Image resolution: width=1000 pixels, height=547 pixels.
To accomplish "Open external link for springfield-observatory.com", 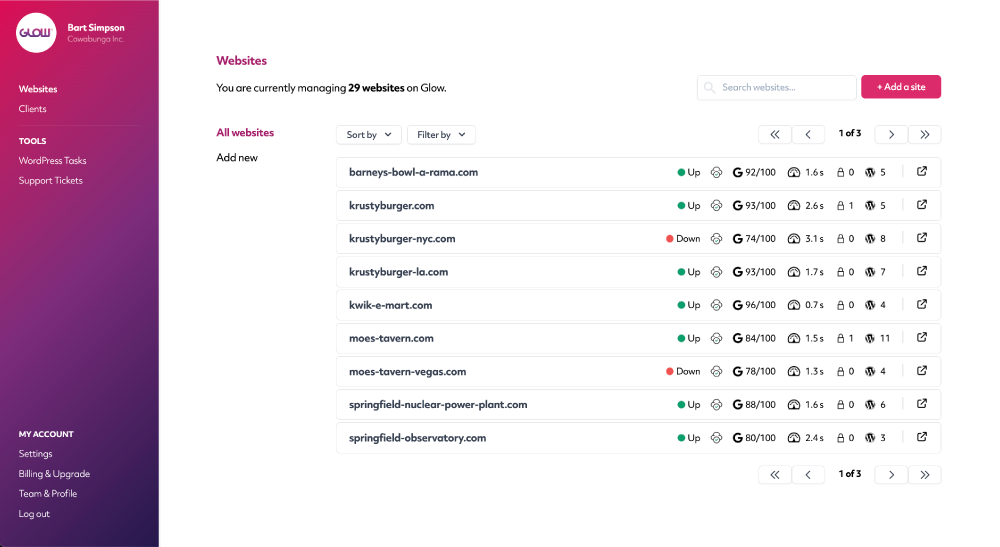I will pyautogui.click(x=922, y=437).
